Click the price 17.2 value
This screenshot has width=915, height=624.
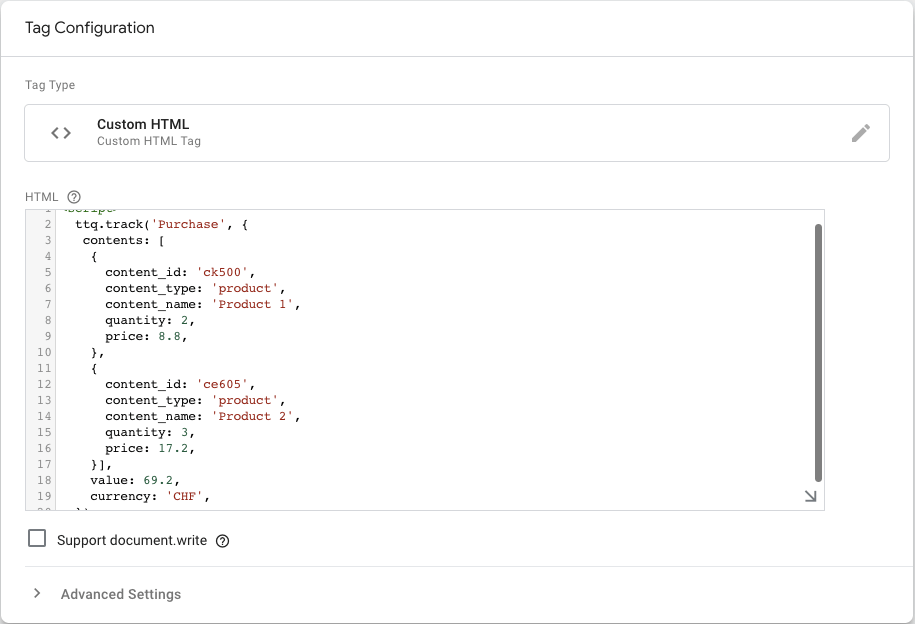pos(173,448)
